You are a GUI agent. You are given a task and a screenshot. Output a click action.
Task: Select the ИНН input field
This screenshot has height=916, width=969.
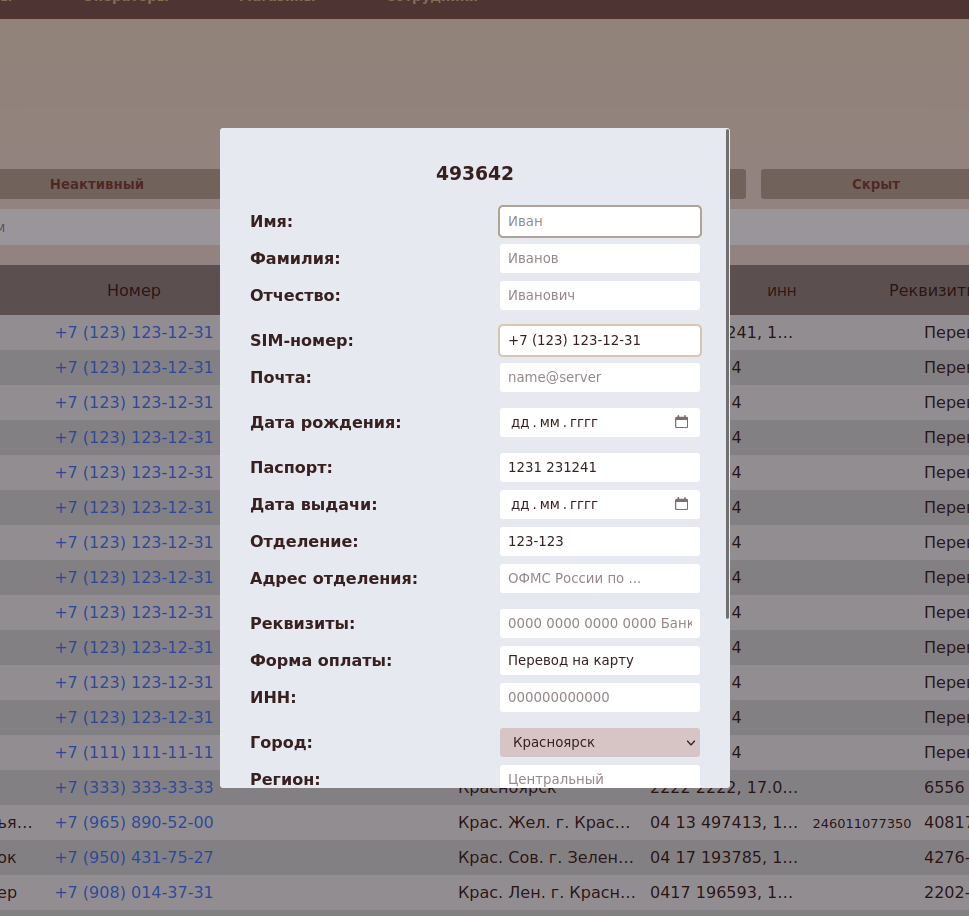tap(599, 697)
